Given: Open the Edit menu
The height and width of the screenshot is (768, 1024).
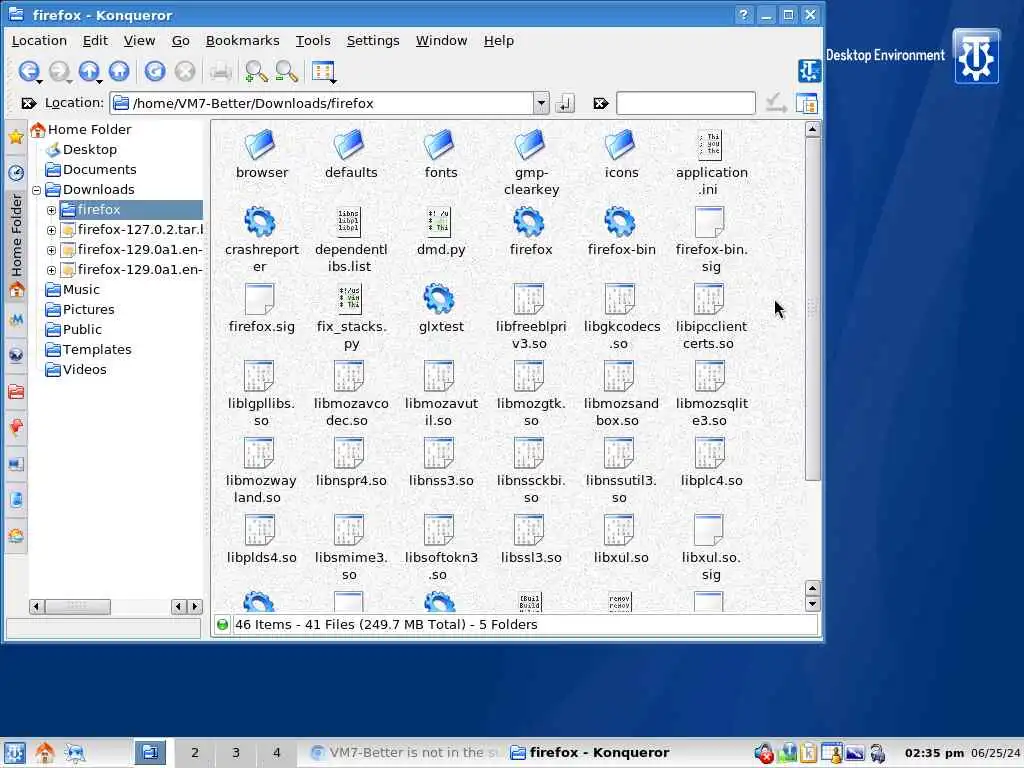Looking at the screenshot, I should [x=95, y=40].
